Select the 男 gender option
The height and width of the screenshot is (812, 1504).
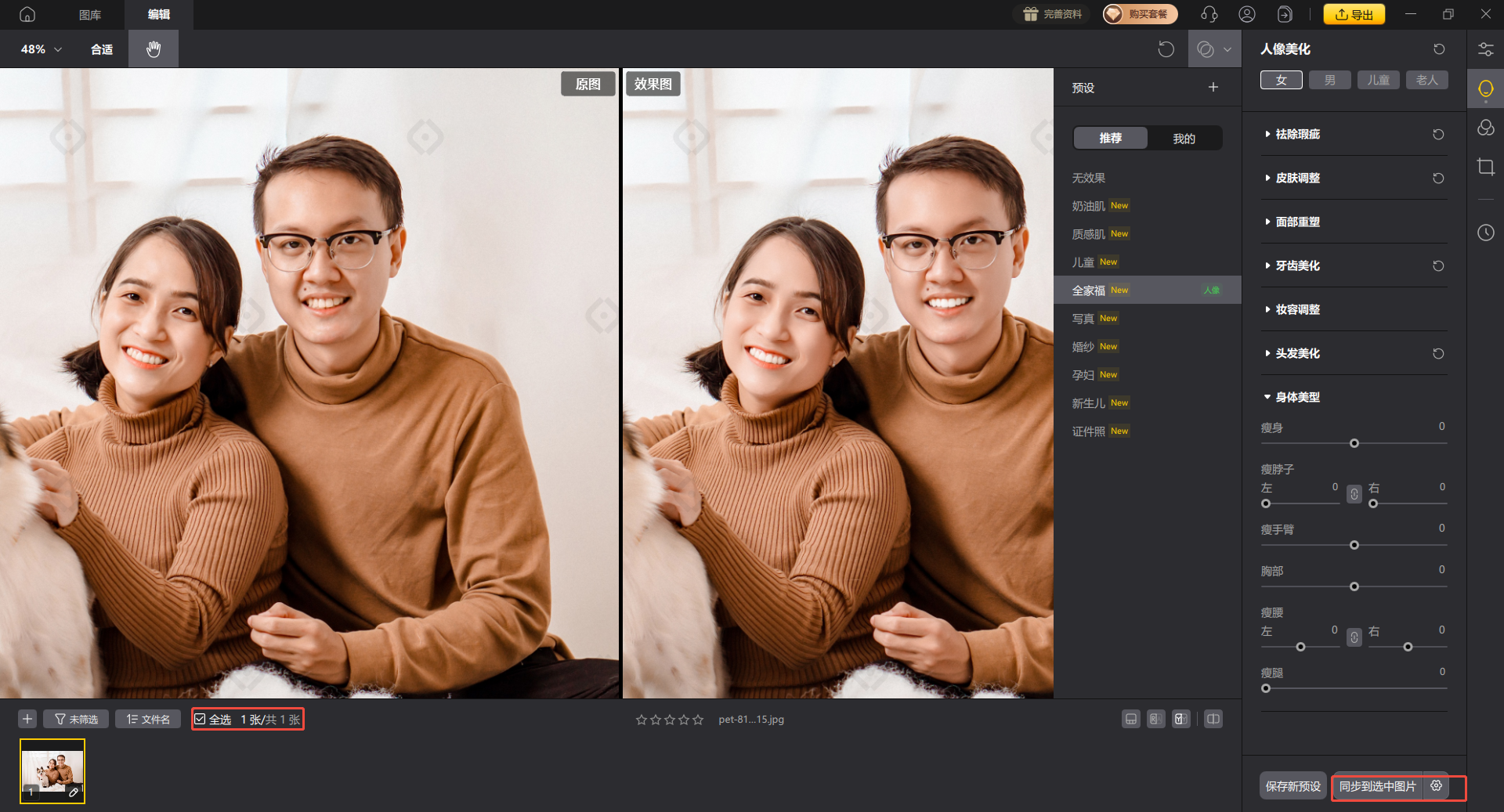(1329, 80)
